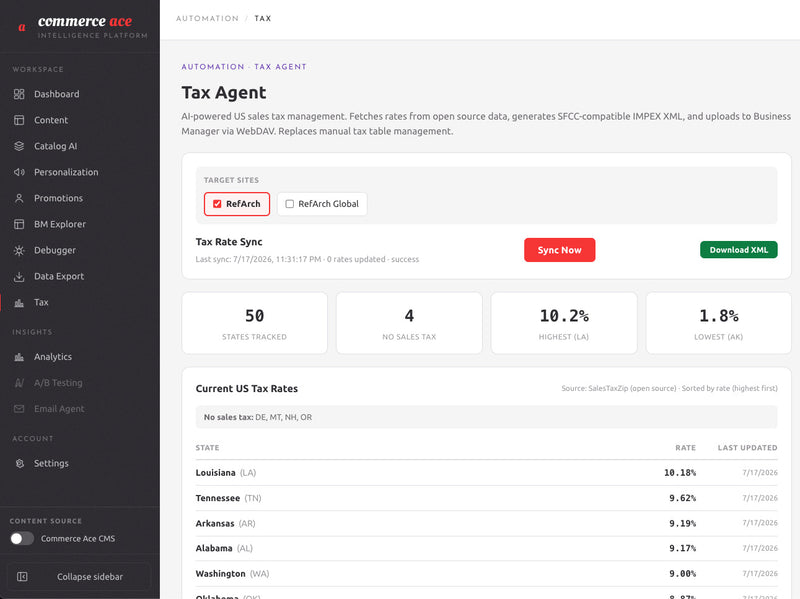Click the Sync Now button
This screenshot has width=800, height=599.
click(559, 250)
